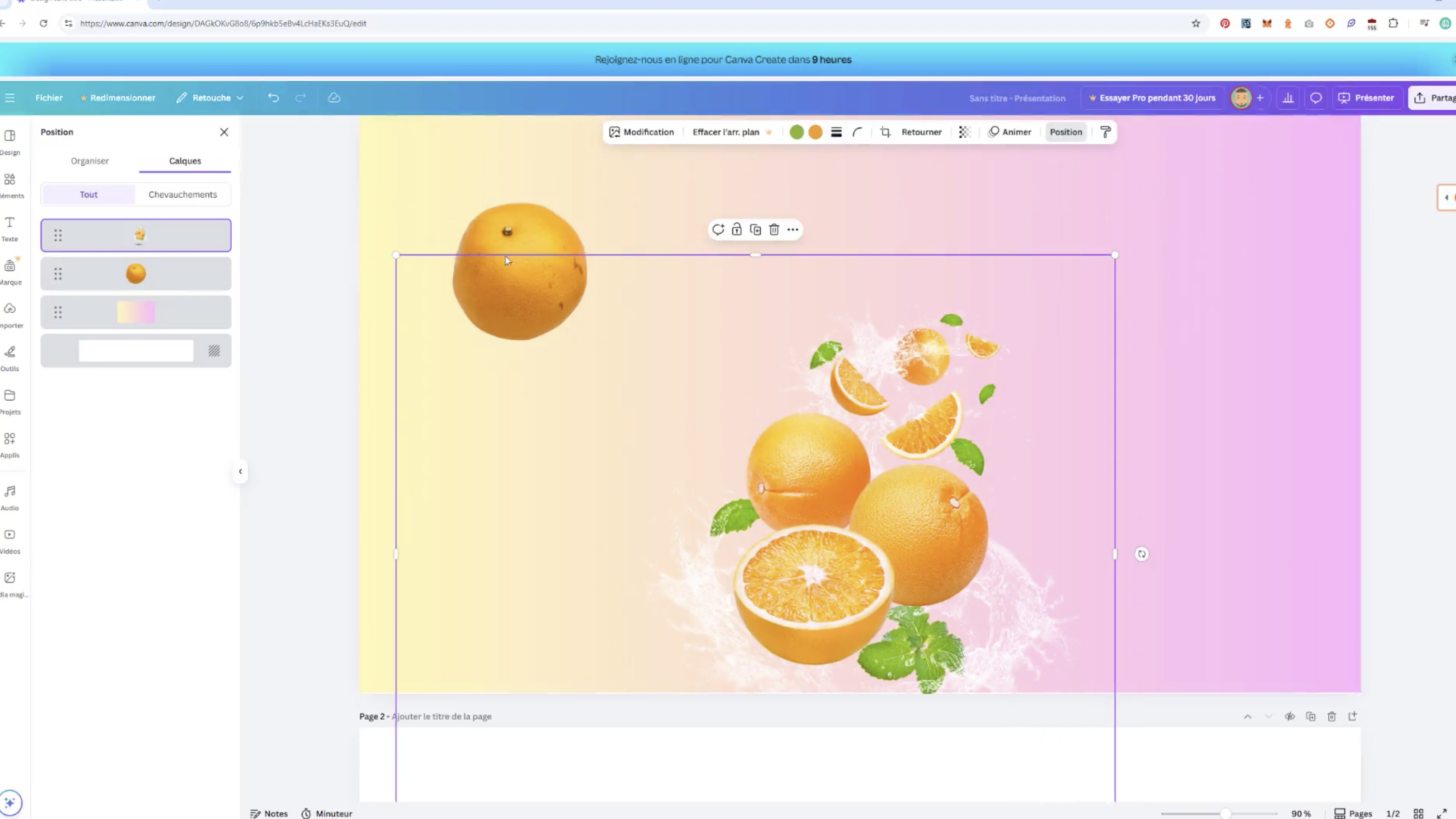Click Retourner flip button
1456x819 pixels.
coord(922,133)
